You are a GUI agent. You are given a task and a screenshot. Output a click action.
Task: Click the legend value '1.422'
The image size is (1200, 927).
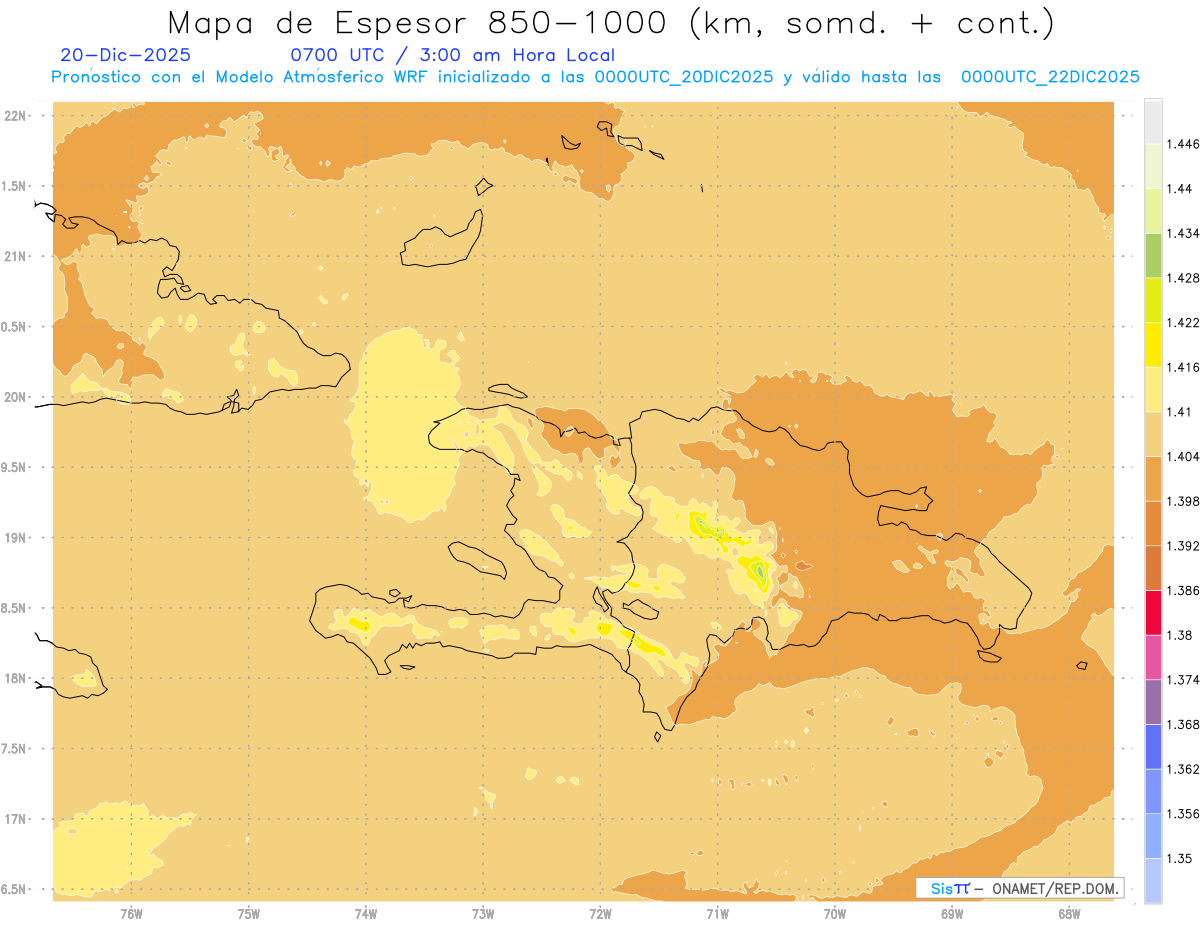click(1182, 322)
